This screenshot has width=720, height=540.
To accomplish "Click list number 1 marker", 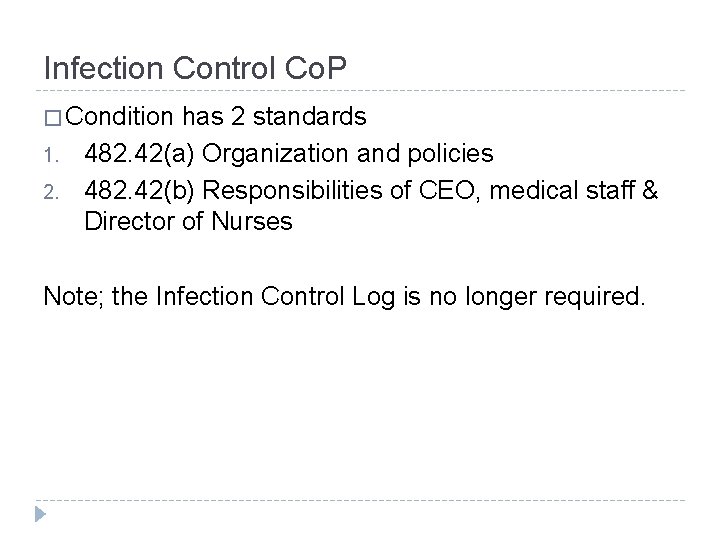I will [51, 156].
